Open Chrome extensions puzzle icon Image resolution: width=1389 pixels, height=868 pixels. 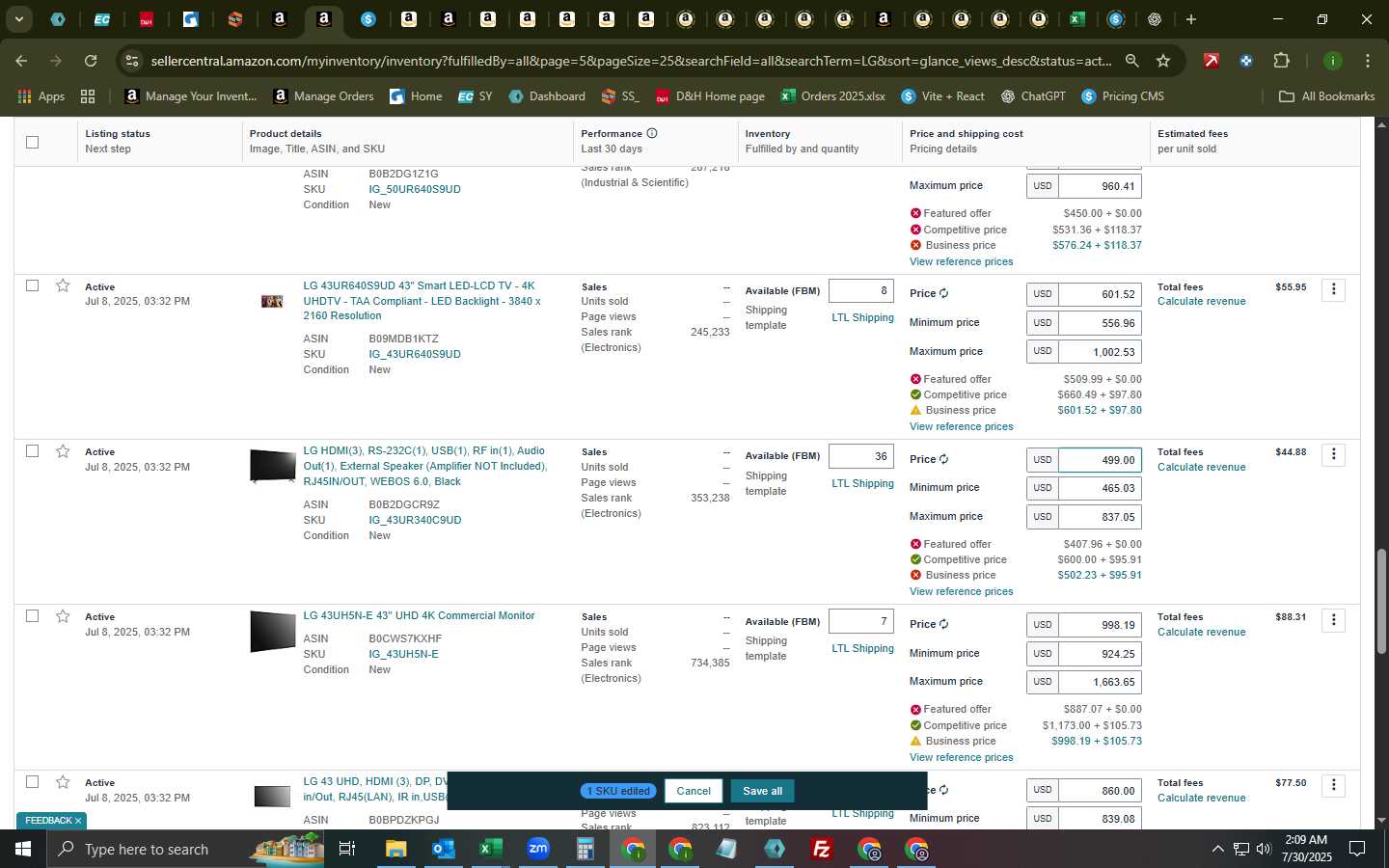(1281, 61)
